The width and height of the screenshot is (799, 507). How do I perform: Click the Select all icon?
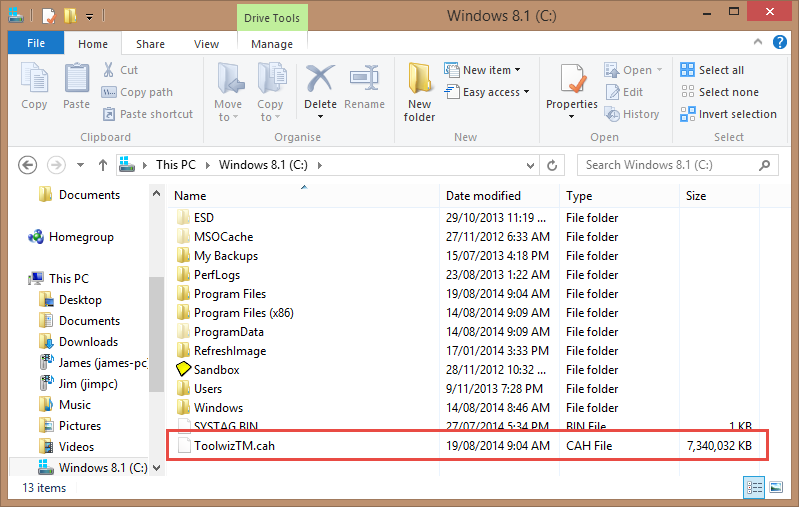pyautogui.click(x=687, y=70)
